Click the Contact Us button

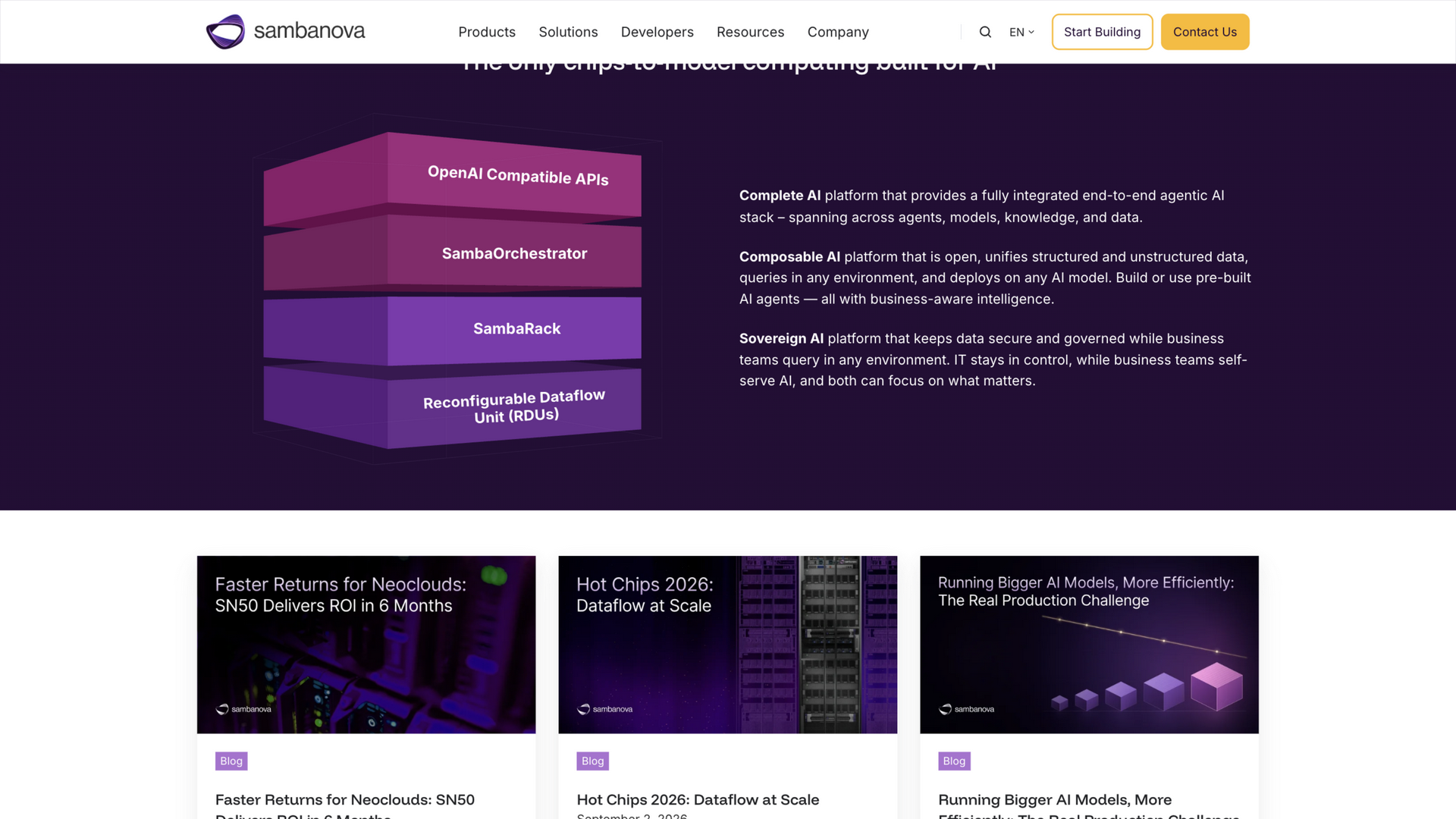1204,32
